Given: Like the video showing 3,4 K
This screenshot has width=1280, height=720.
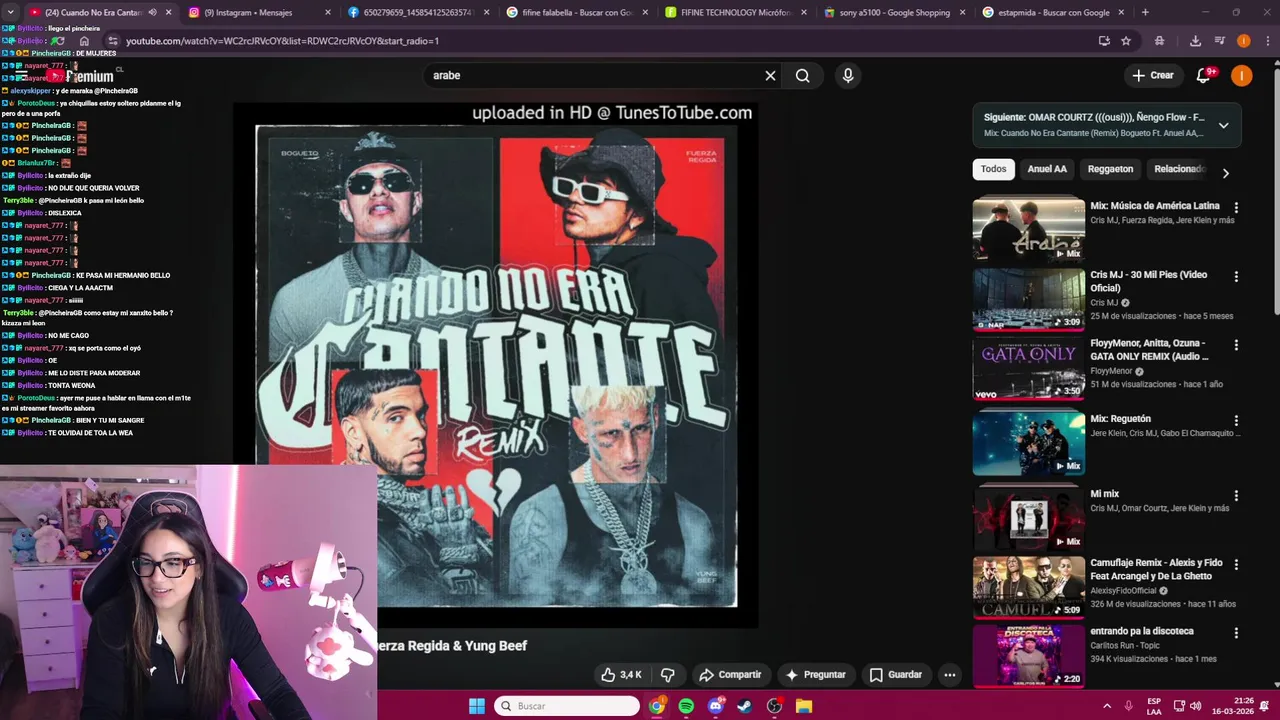Looking at the screenshot, I should 620,675.
